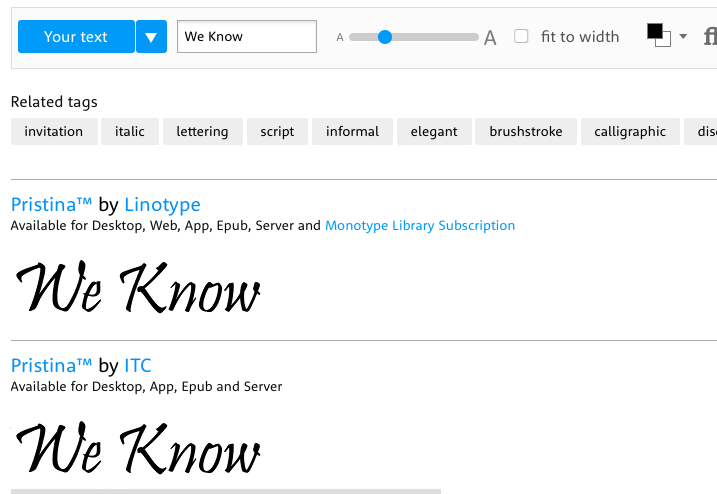Select the calligraphic tag

(x=630, y=132)
